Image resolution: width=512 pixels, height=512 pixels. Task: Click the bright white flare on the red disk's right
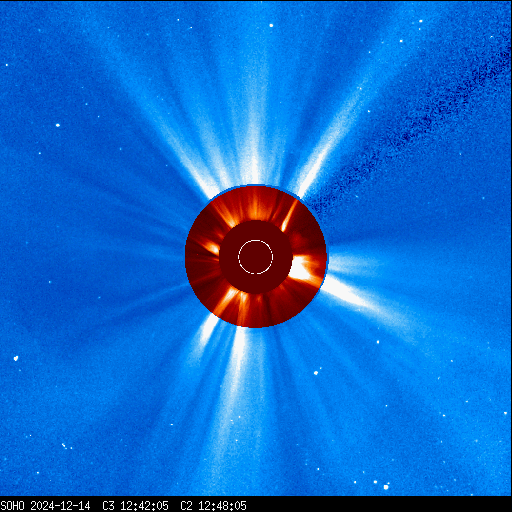point(302,268)
